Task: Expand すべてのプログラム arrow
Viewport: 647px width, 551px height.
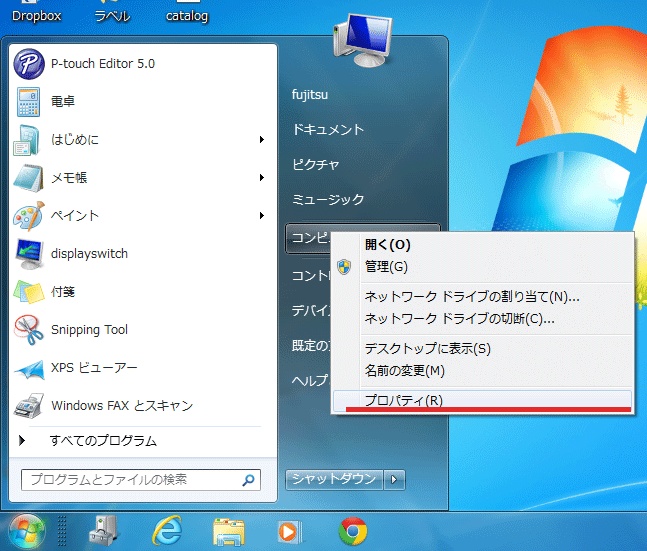Action: pos(22,440)
